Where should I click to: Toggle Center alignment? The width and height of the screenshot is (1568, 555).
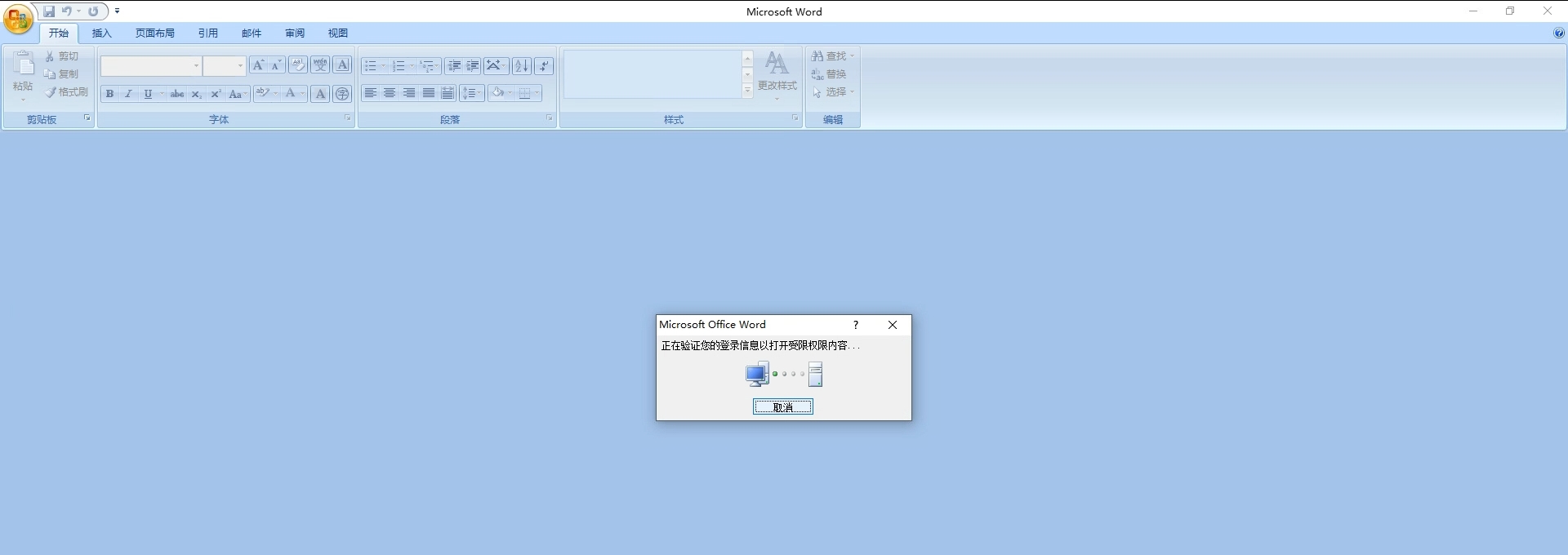390,93
